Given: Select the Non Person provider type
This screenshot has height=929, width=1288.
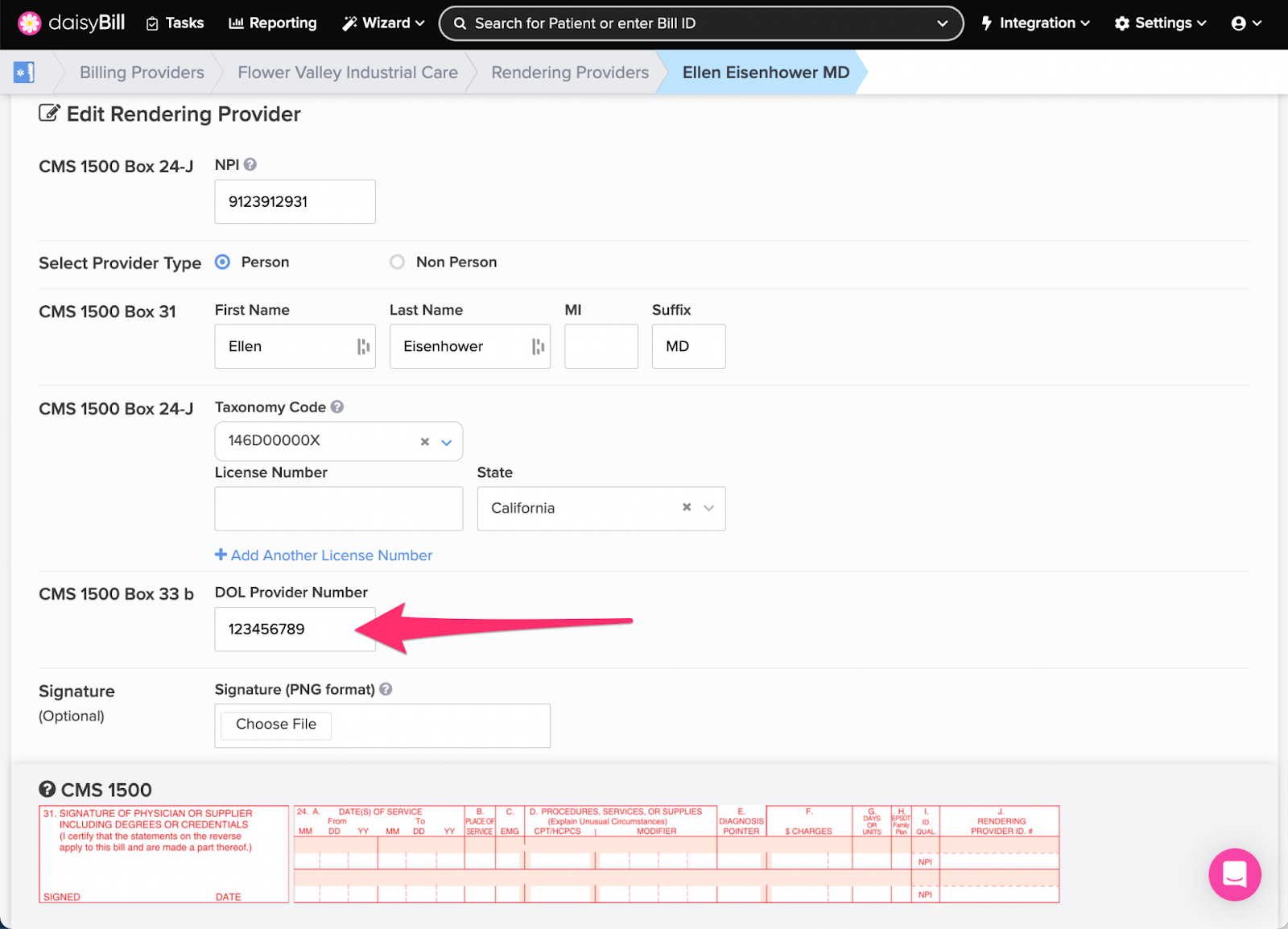Looking at the screenshot, I should pyautogui.click(x=398, y=262).
